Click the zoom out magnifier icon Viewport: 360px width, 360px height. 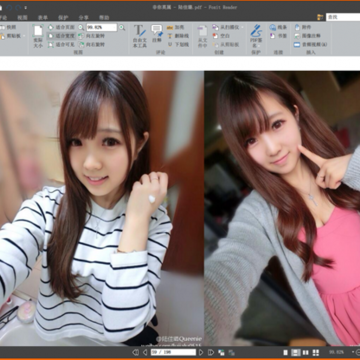pyautogui.click(x=81, y=27)
